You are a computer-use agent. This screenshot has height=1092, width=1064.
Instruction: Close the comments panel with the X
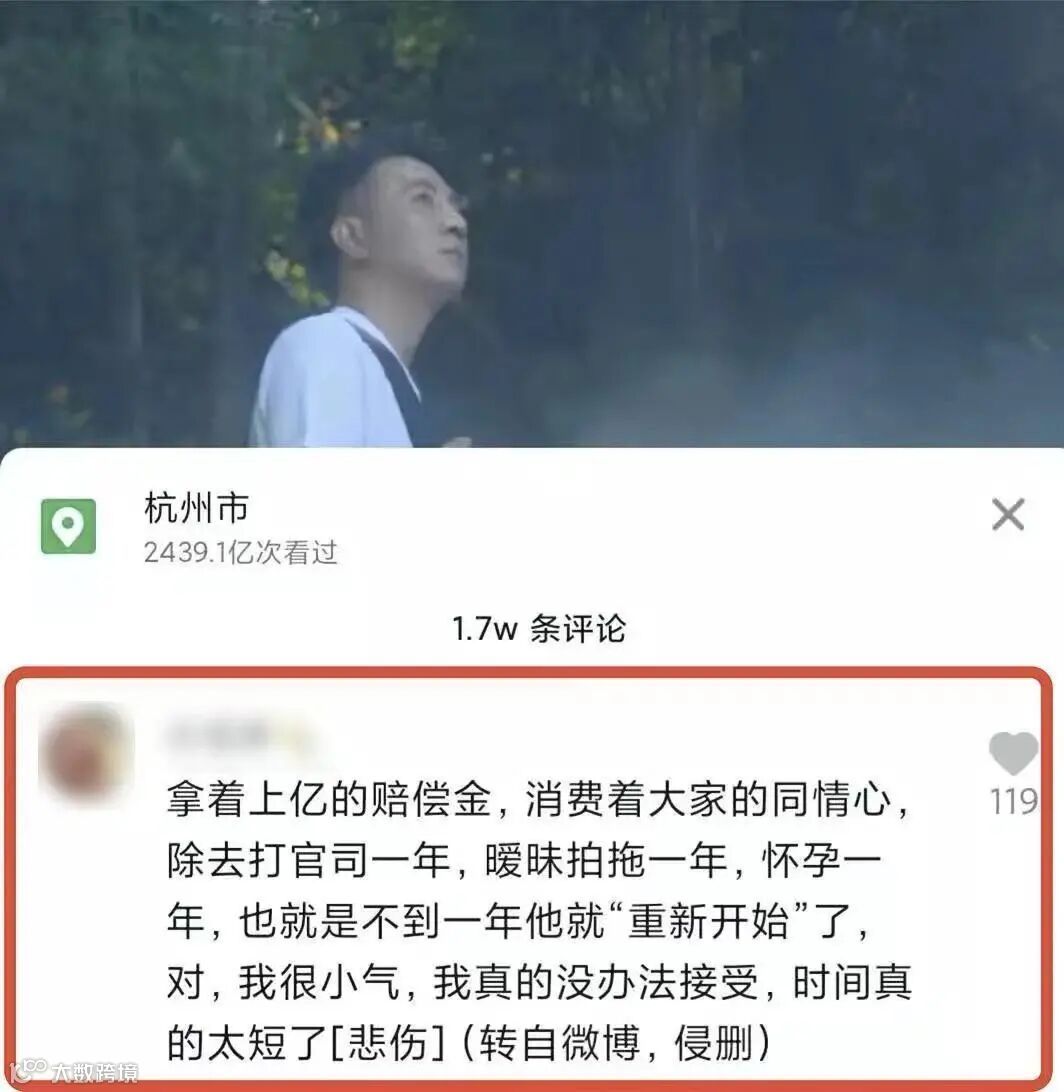1008,515
